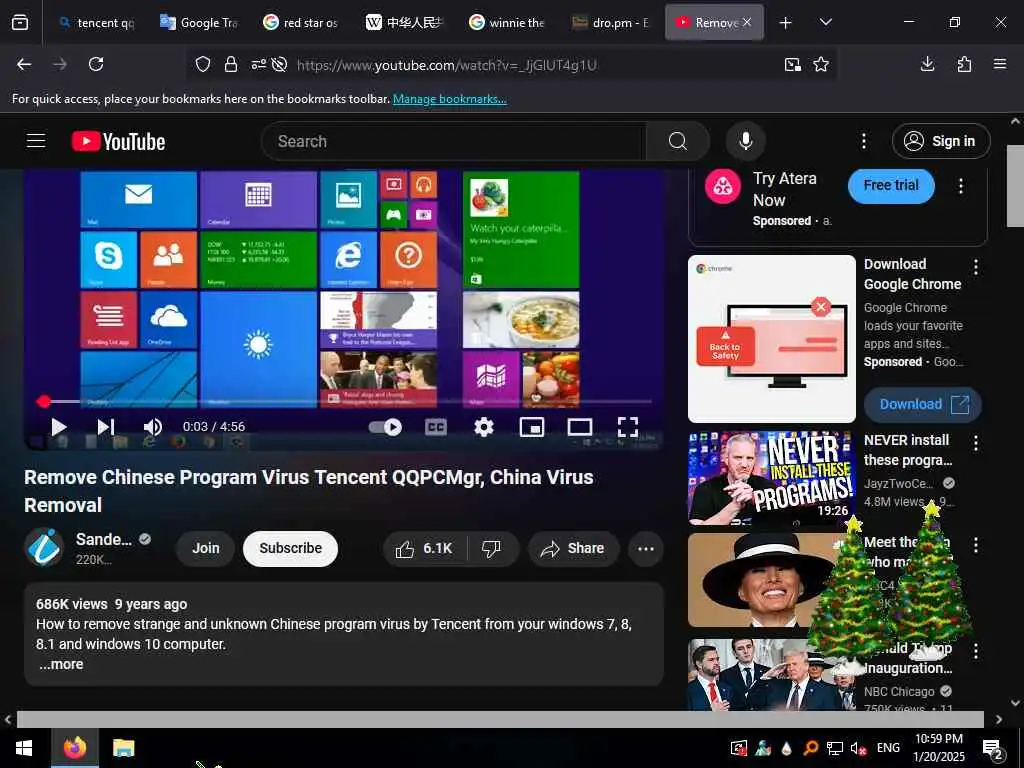
Task: Start voice search with microphone
Action: [x=746, y=141]
